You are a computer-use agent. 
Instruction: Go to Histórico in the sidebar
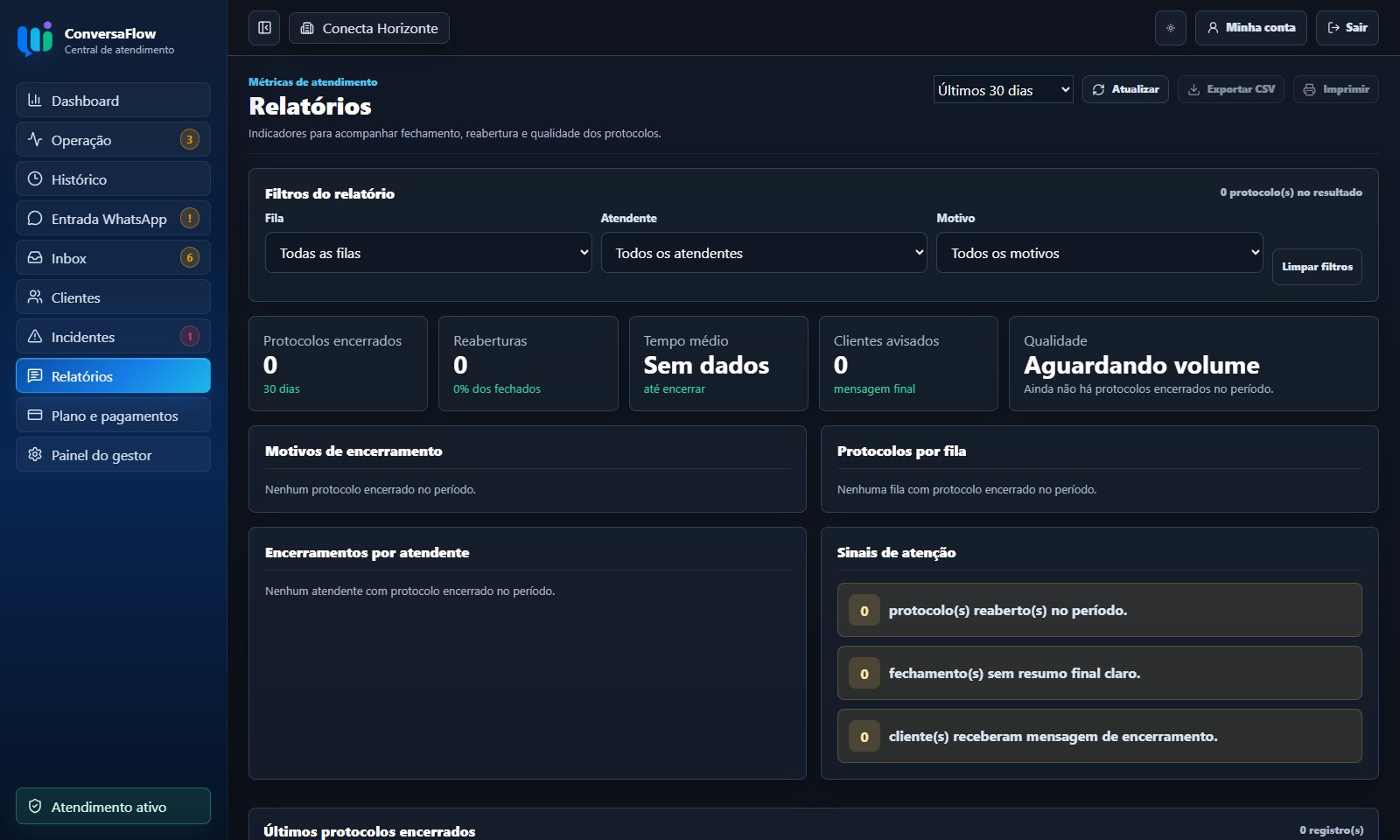pyautogui.click(x=113, y=178)
